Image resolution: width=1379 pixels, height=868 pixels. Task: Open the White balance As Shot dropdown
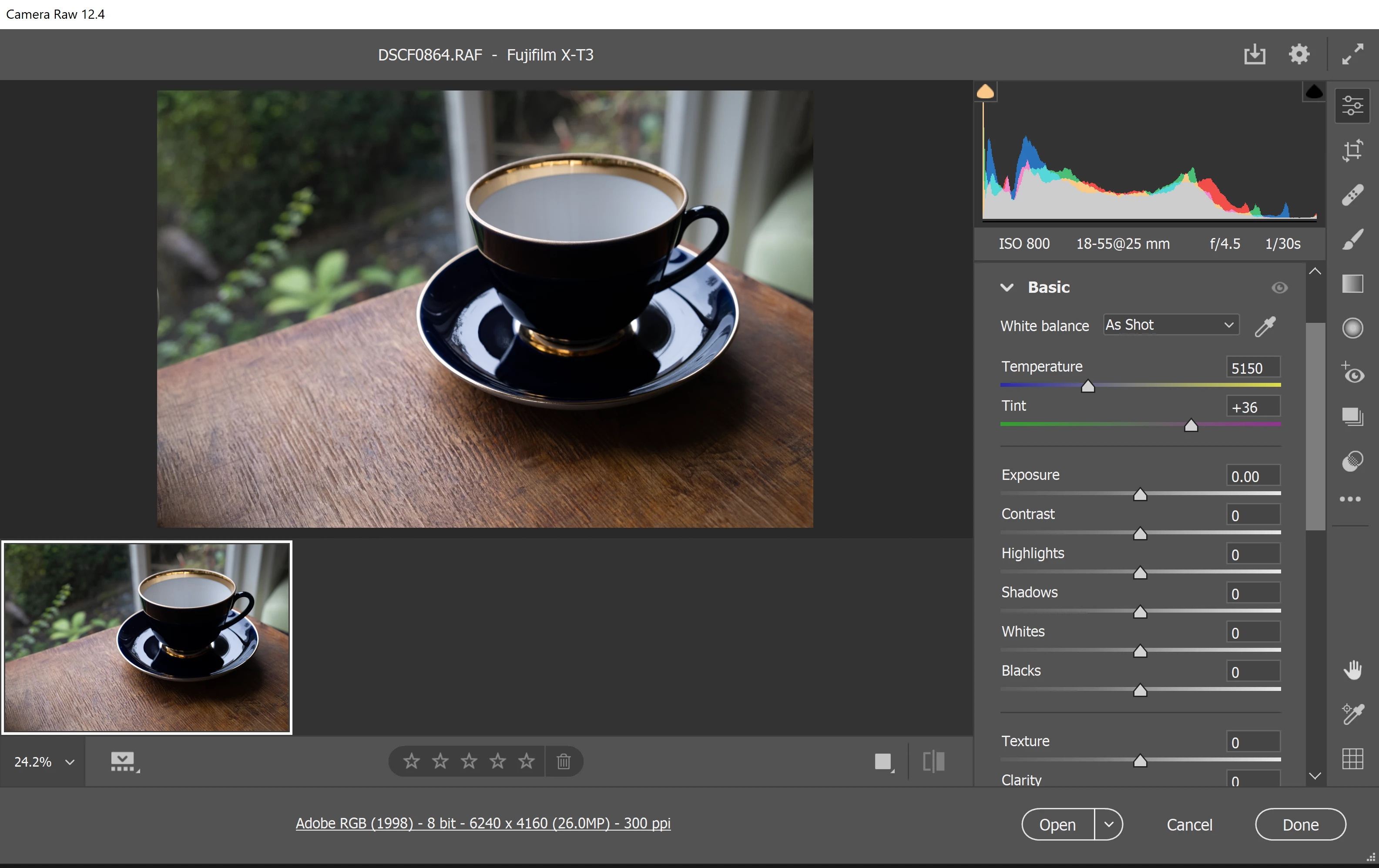pyautogui.click(x=1171, y=325)
